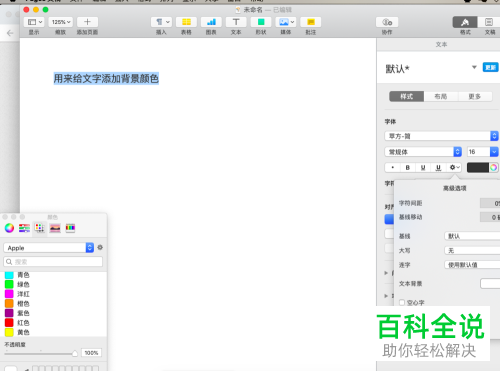The height and width of the screenshot is (371, 500).
Task: Click the 协作 collaborate icon
Action: tap(387, 22)
